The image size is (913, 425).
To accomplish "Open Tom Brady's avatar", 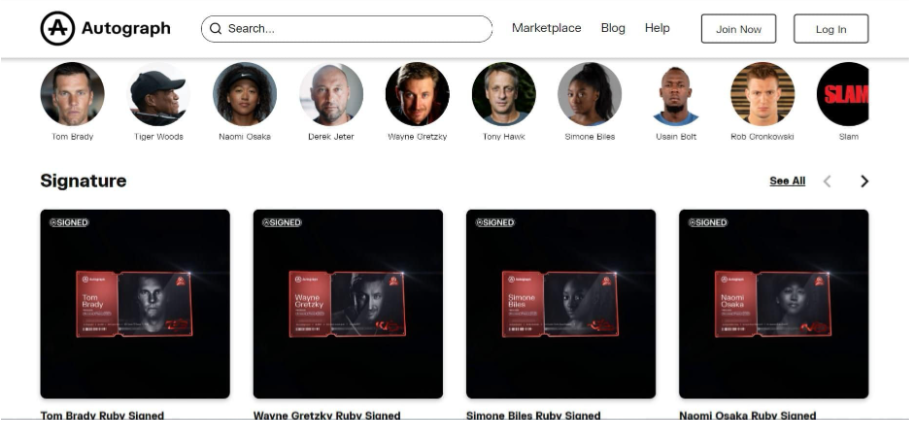I will [x=72, y=94].
